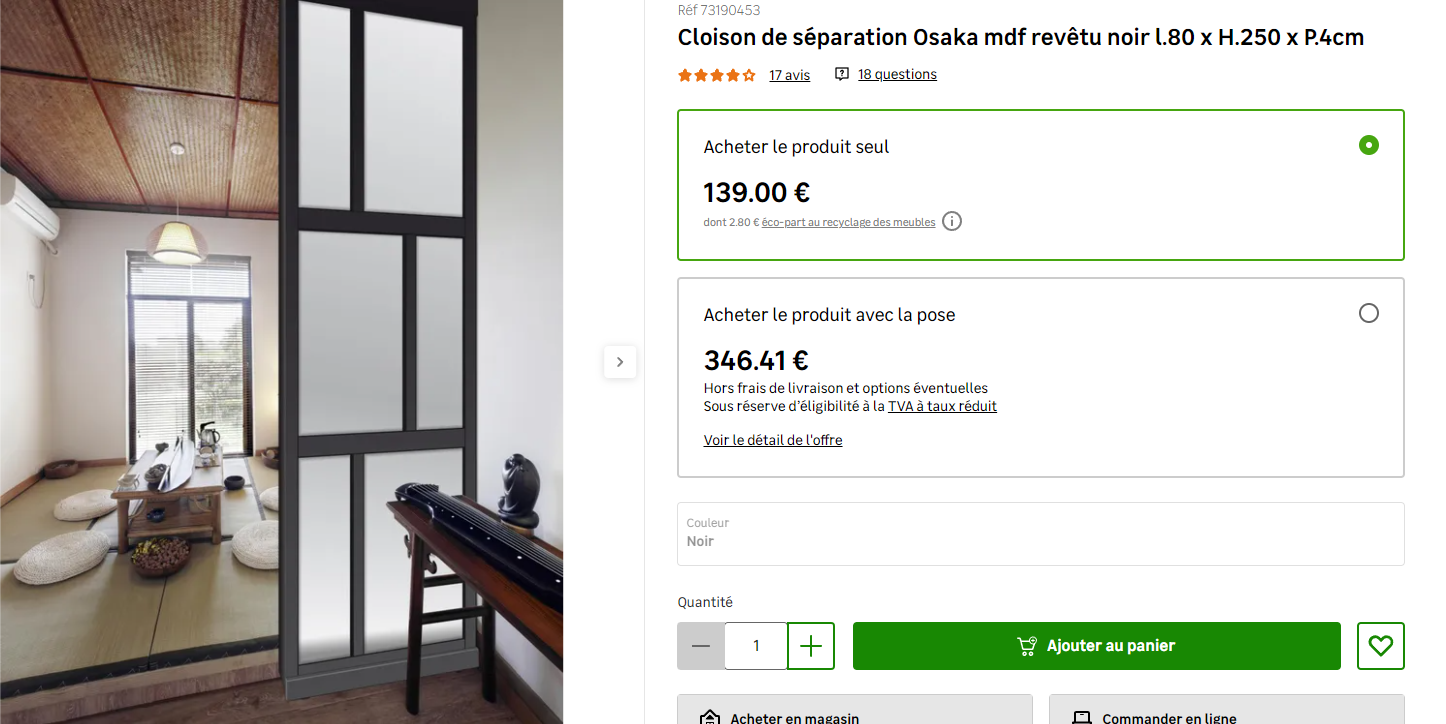
Task: Click the questions speech bubble icon
Action: point(842,74)
